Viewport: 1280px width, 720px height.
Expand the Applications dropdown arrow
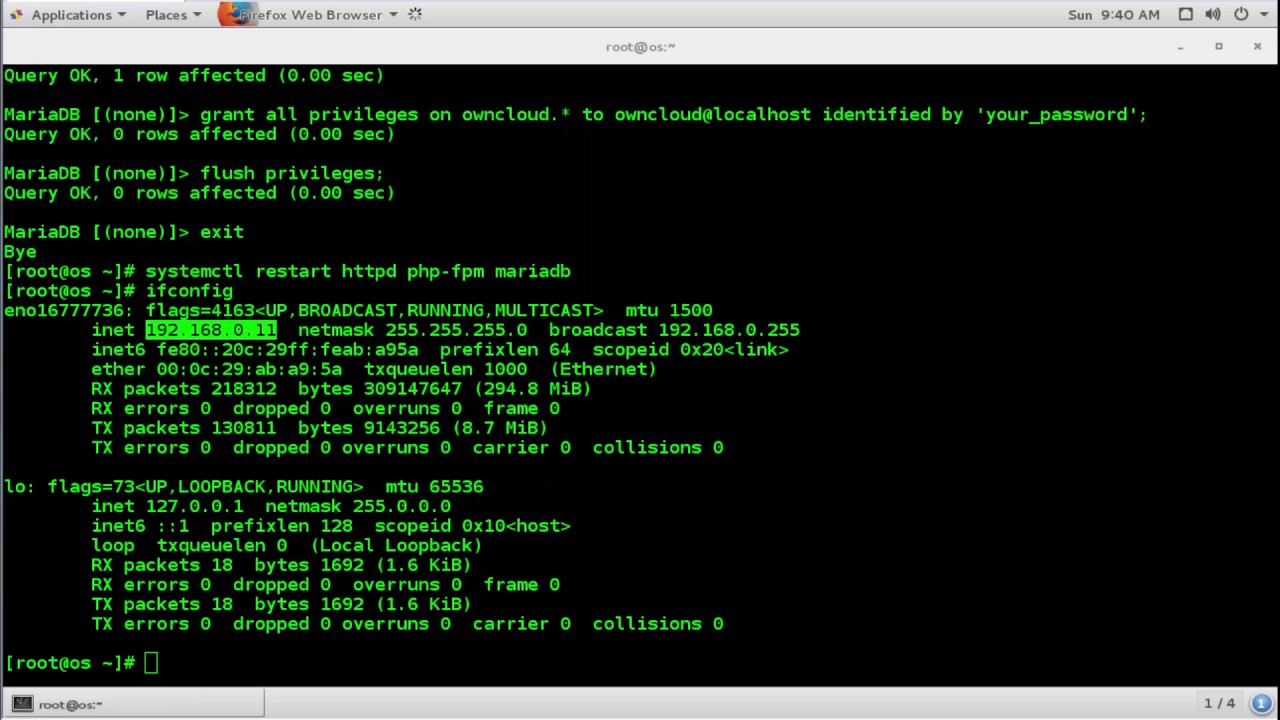coord(122,15)
